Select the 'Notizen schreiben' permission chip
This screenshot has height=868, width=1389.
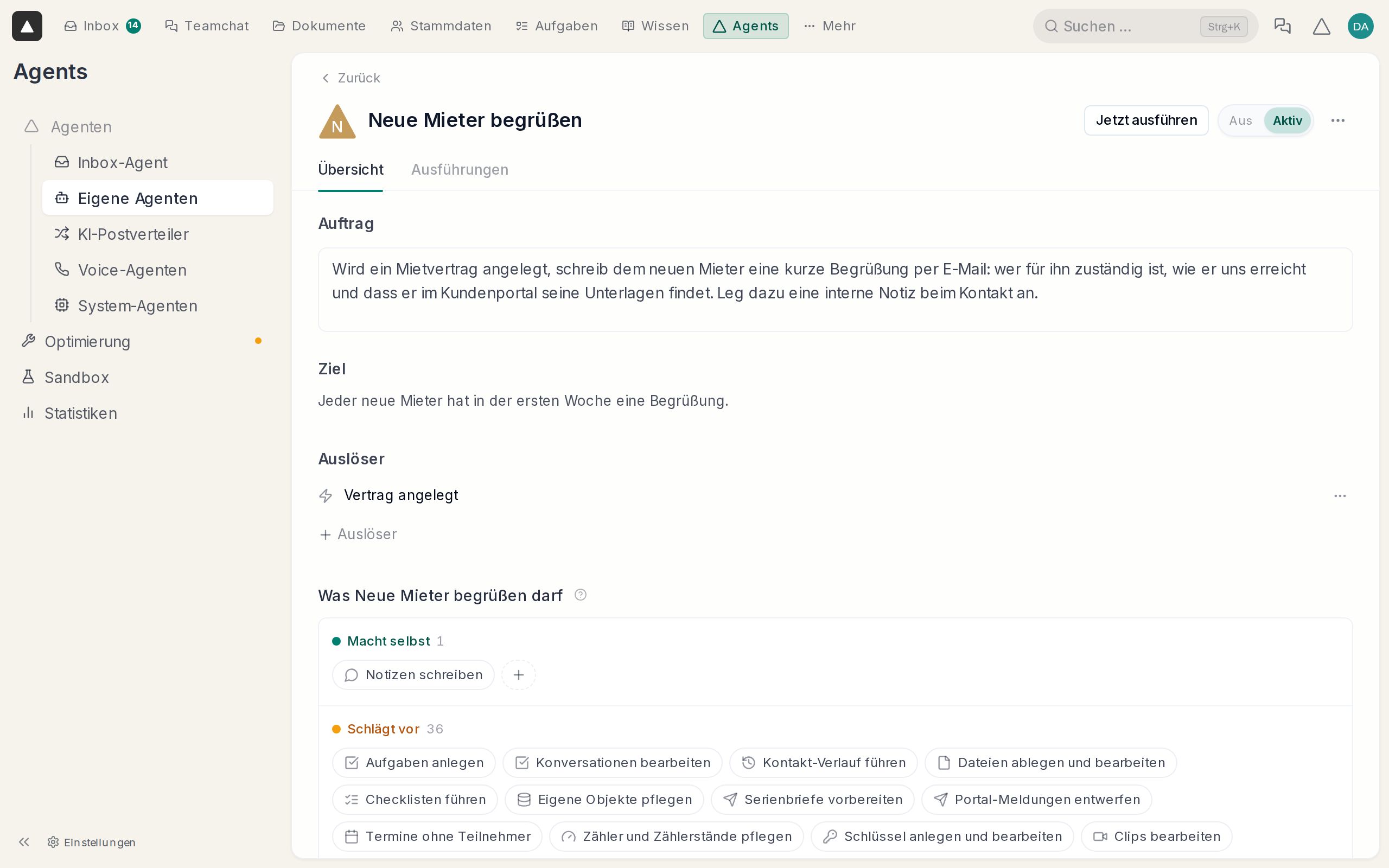coord(413,674)
